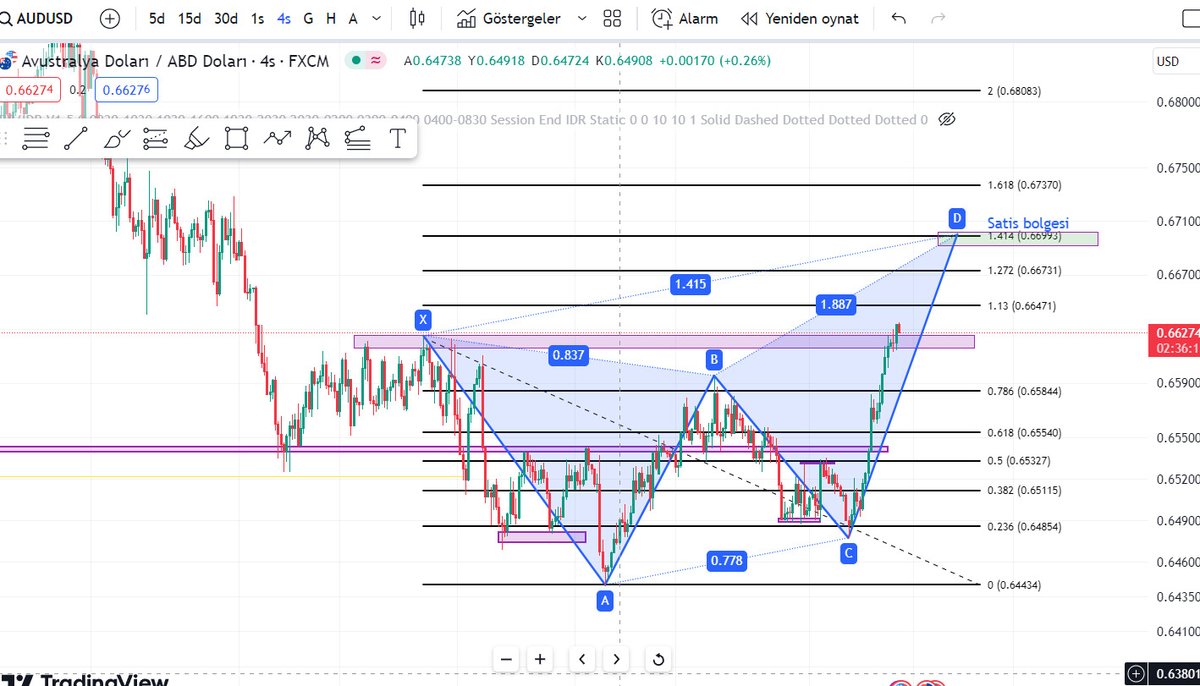Click the blue buy price 0.66276 button
Image resolution: width=1200 pixels, height=686 pixels.
pyautogui.click(x=126, y=89)
